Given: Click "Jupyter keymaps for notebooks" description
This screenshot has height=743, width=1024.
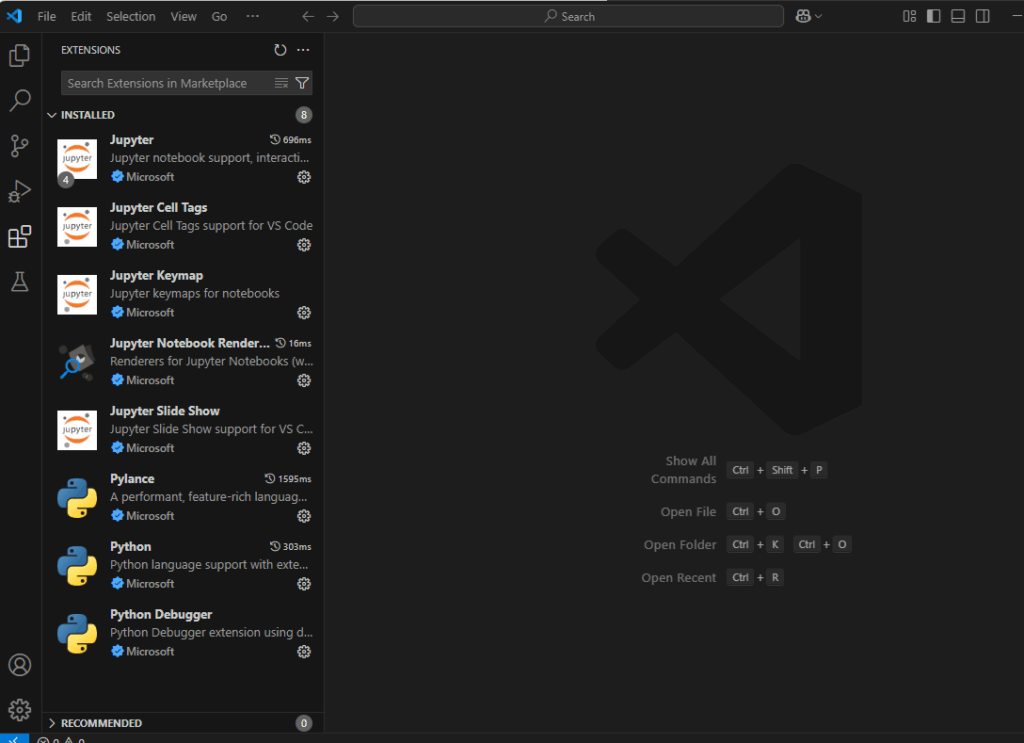Looking at the screenshot, I should click(195, 294).
